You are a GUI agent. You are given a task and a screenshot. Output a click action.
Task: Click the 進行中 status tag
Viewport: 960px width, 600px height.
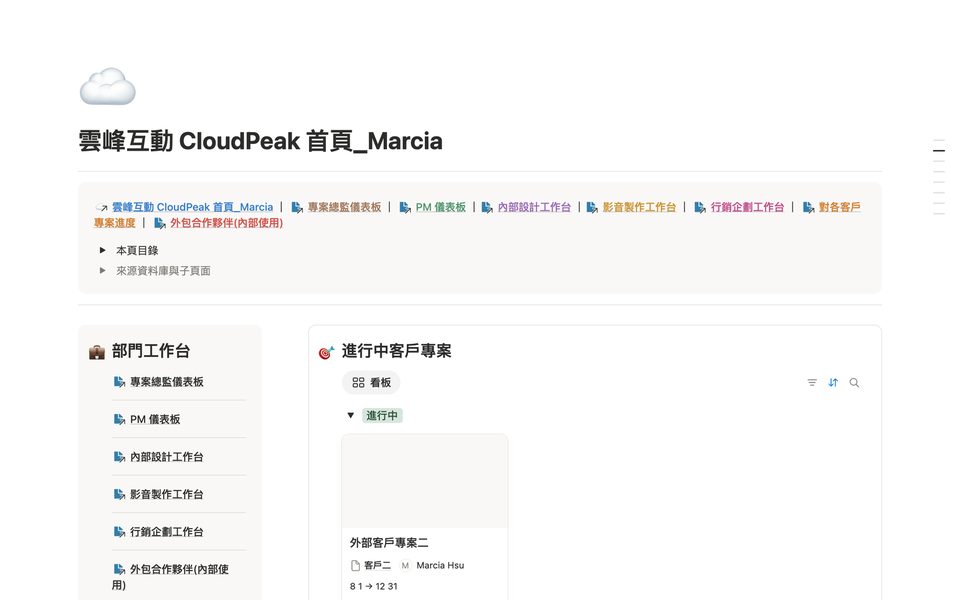[x=382, y=416]
